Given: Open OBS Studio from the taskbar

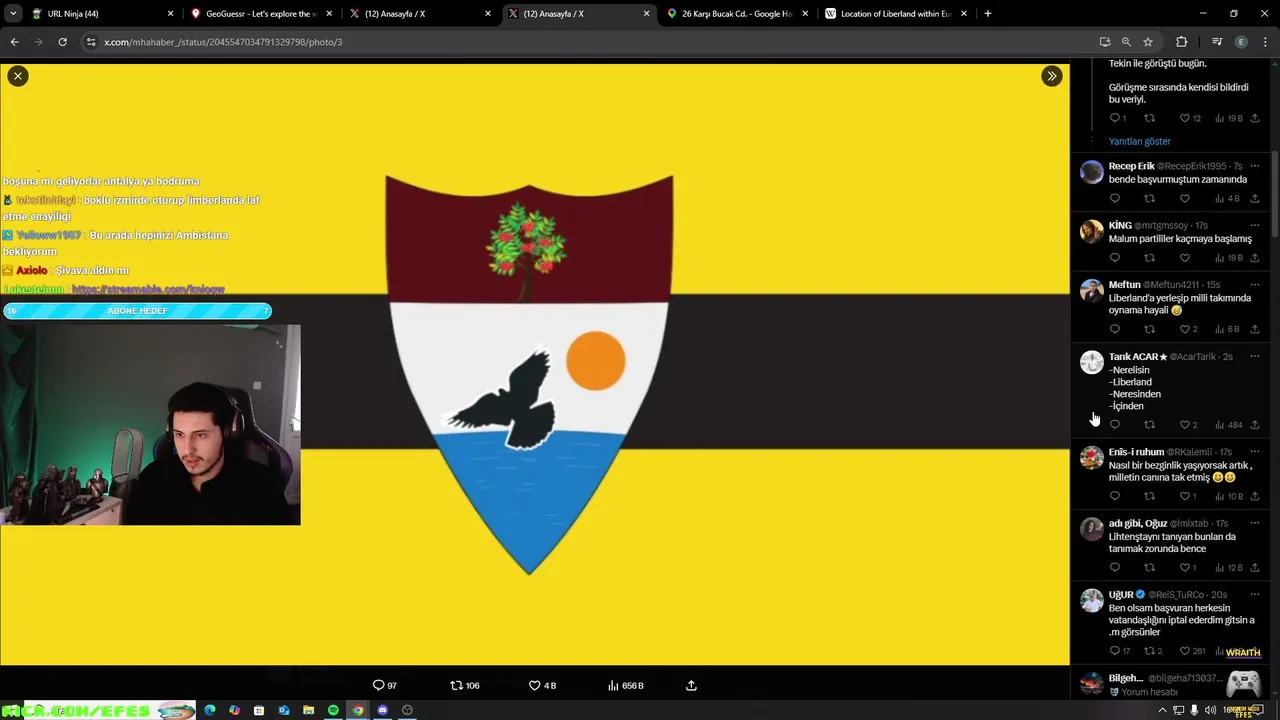Looking at the screenshot, I should click(407, 710).
